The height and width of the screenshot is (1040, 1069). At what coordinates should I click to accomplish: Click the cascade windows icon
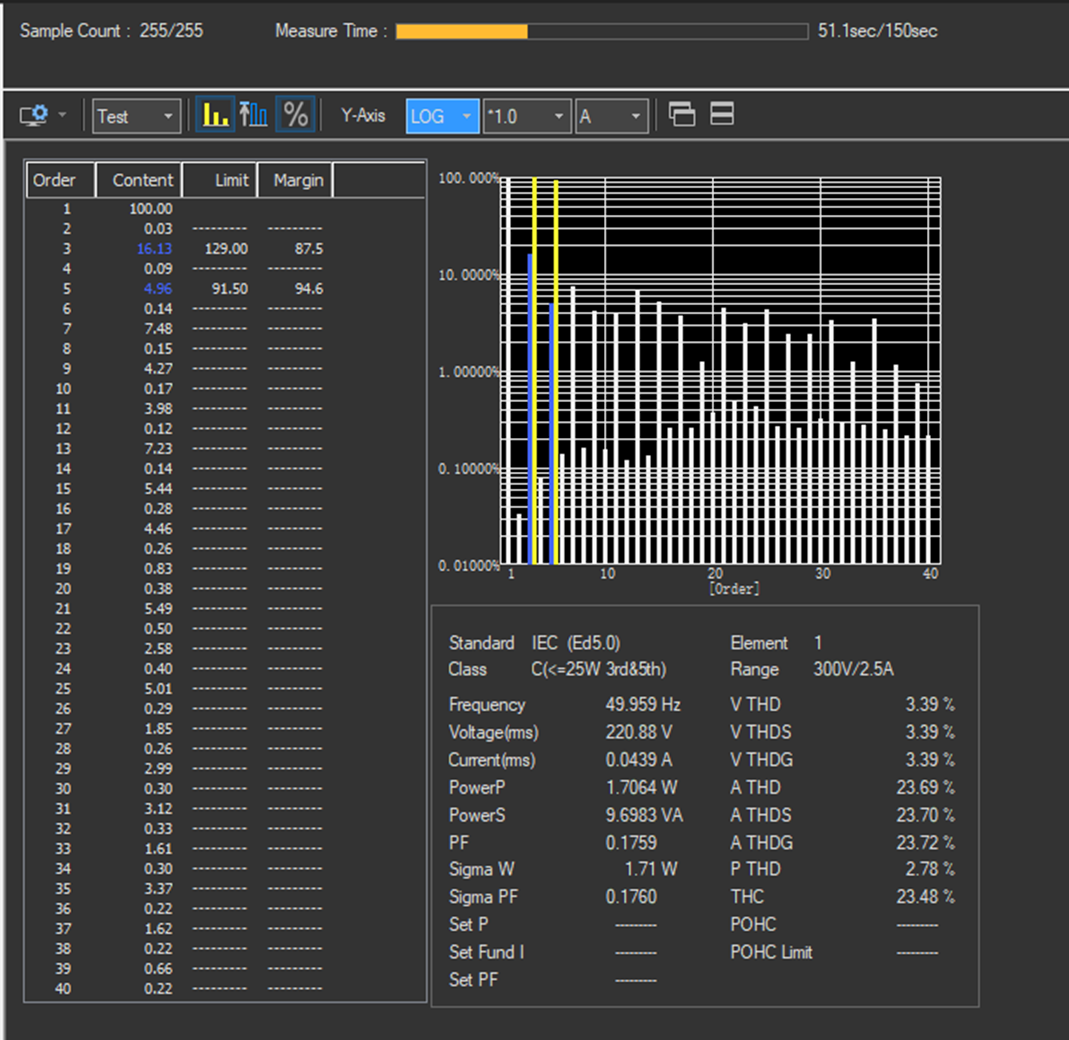[x=682, y=114]
